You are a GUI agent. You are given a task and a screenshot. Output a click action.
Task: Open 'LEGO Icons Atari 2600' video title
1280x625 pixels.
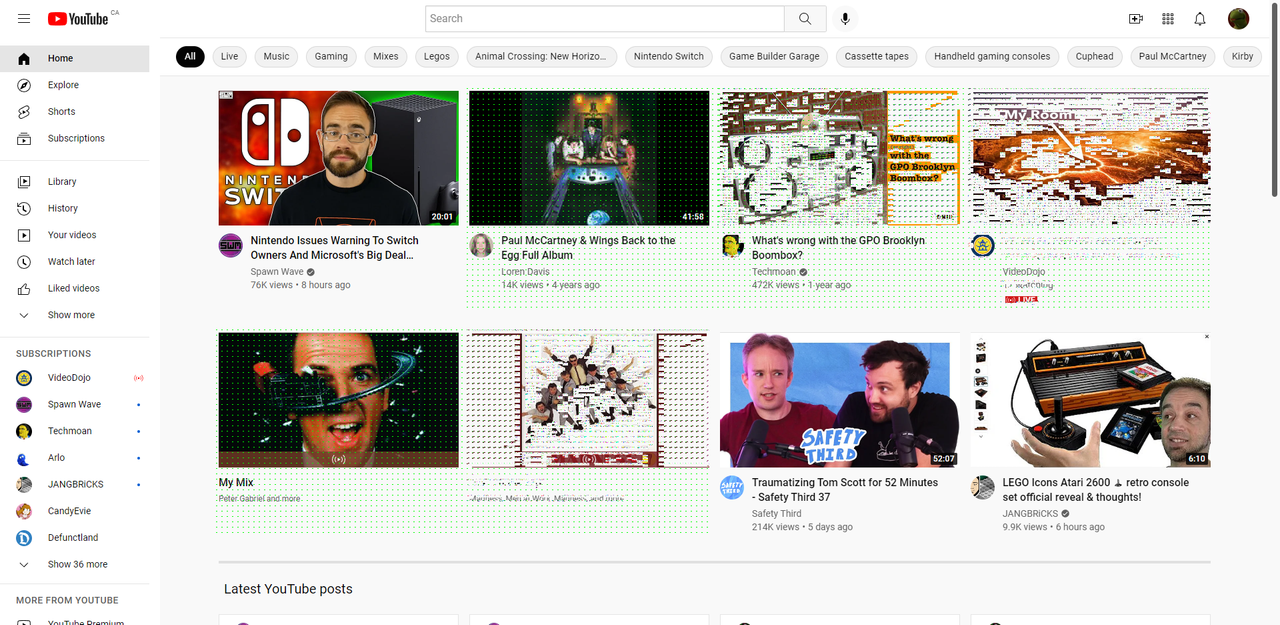click(x=1096, y=490)
